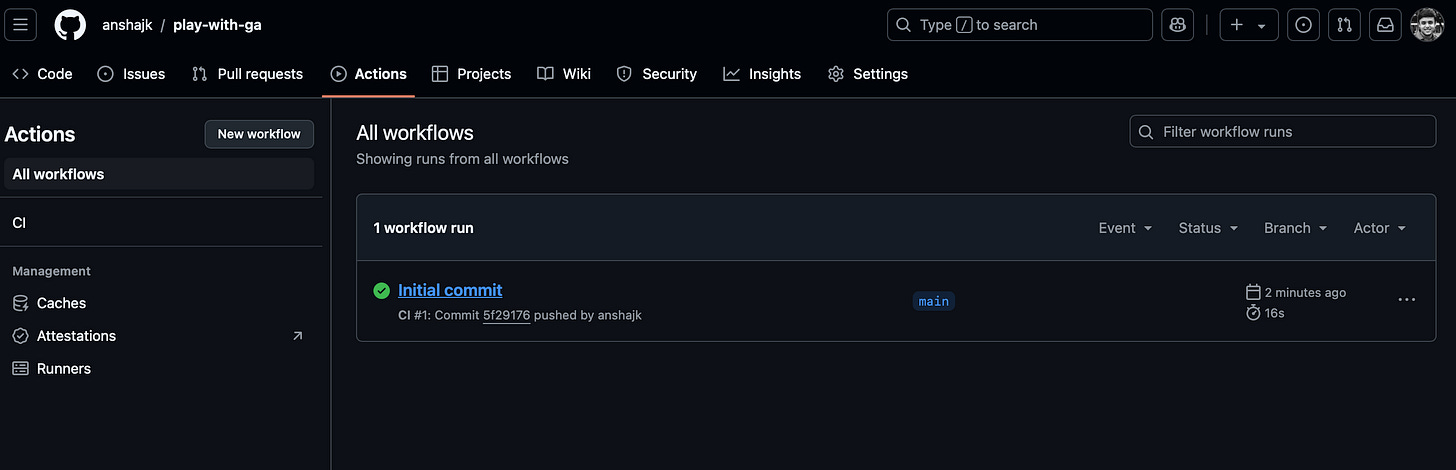The image size is (1456, 470).
Task: Open the Event filter dropdown
Action: (1125, 228)
